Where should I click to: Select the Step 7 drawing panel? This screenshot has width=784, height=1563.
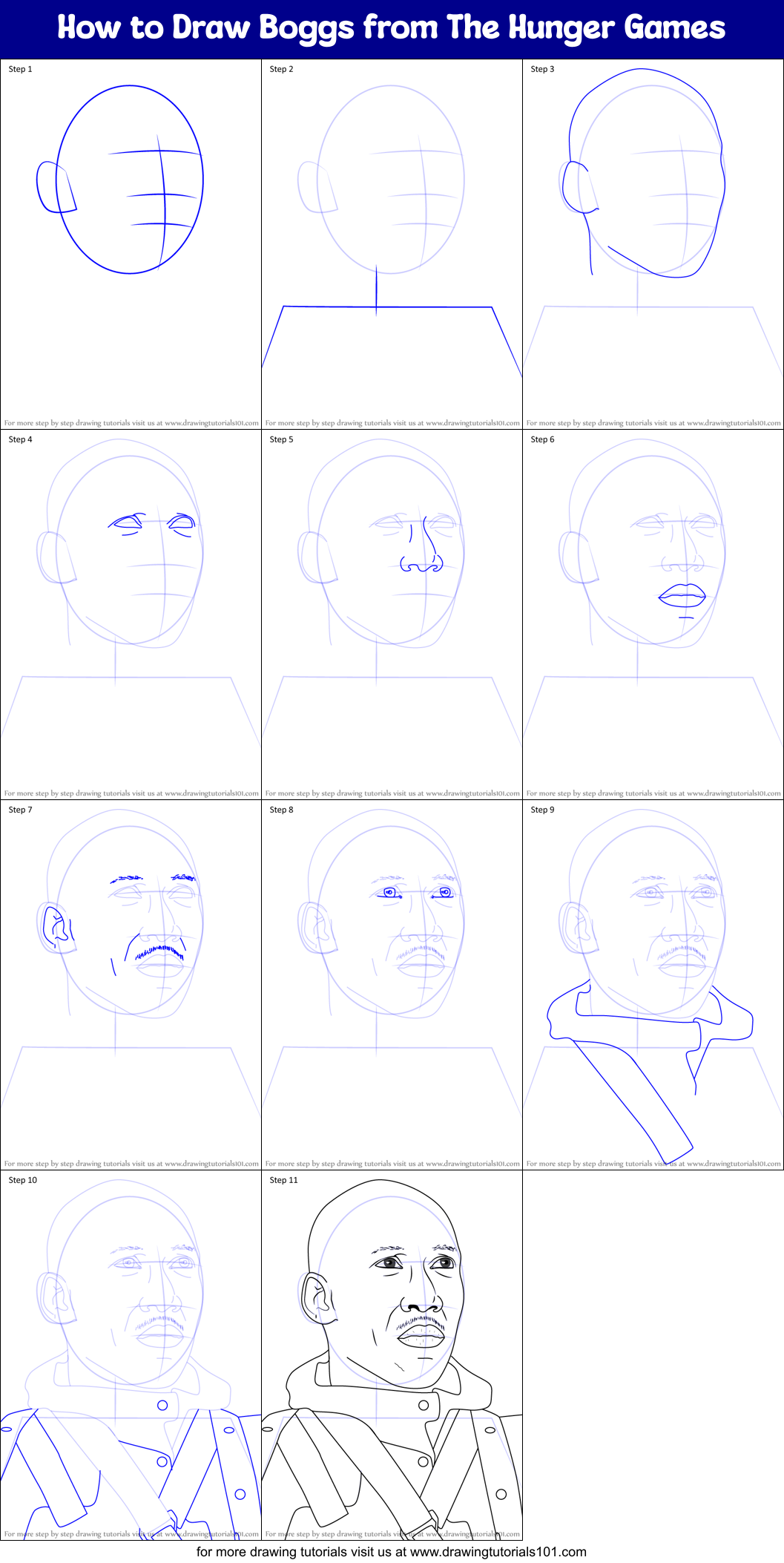(131, 985)
